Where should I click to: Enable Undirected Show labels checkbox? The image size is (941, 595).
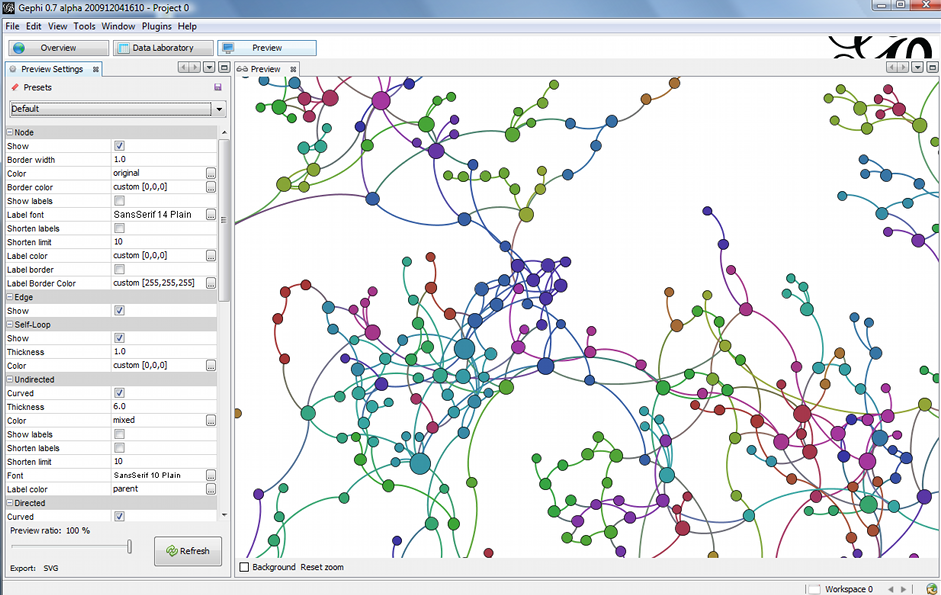pyautogui.click(x=119, y=434)
